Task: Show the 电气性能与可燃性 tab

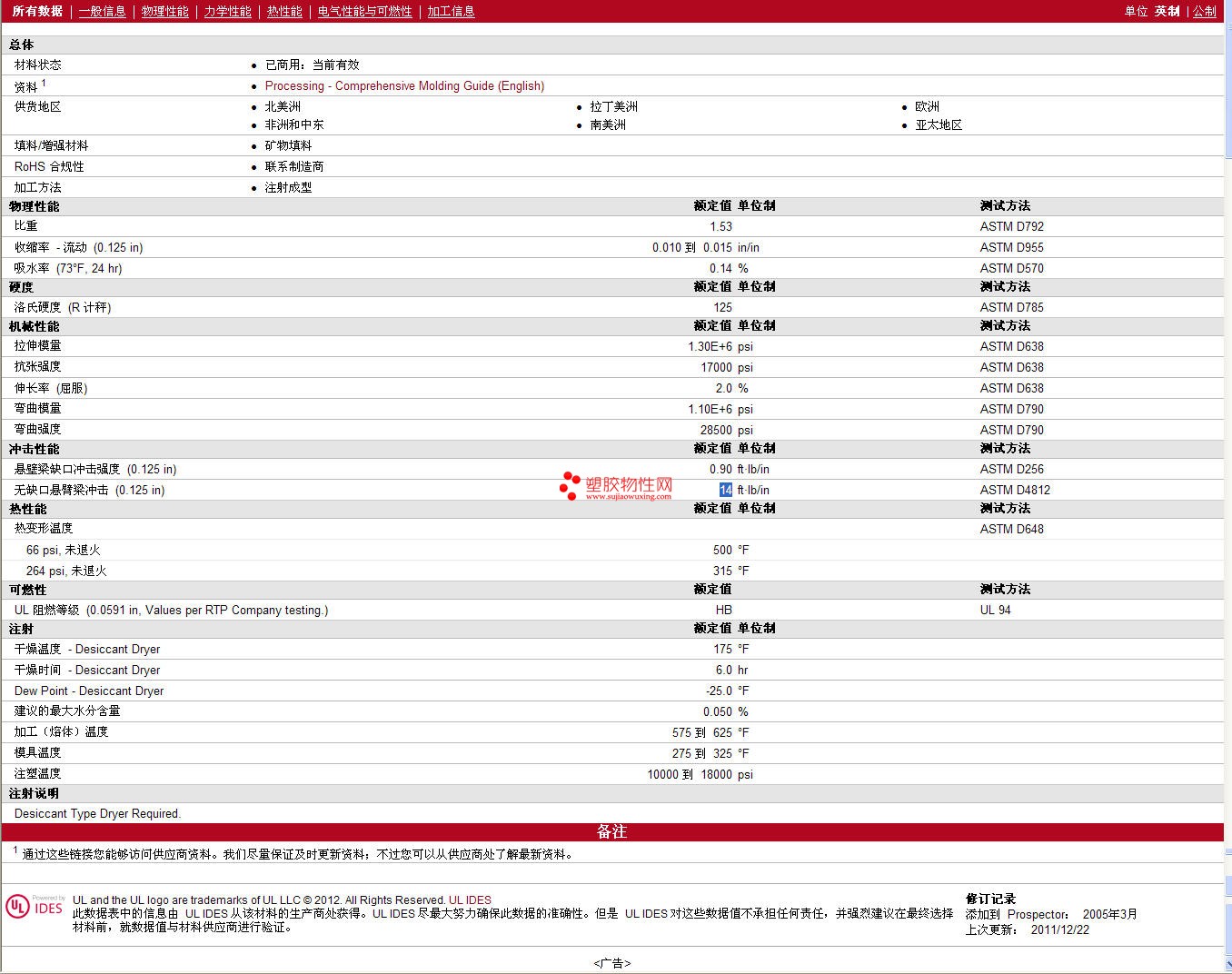Action: tap(364, 11)
